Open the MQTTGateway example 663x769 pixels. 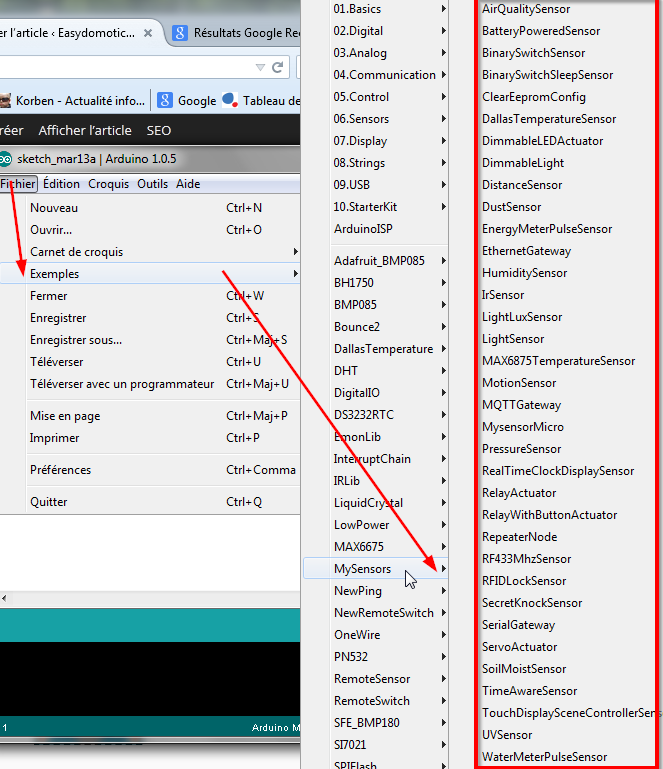(x=521, y=405)
